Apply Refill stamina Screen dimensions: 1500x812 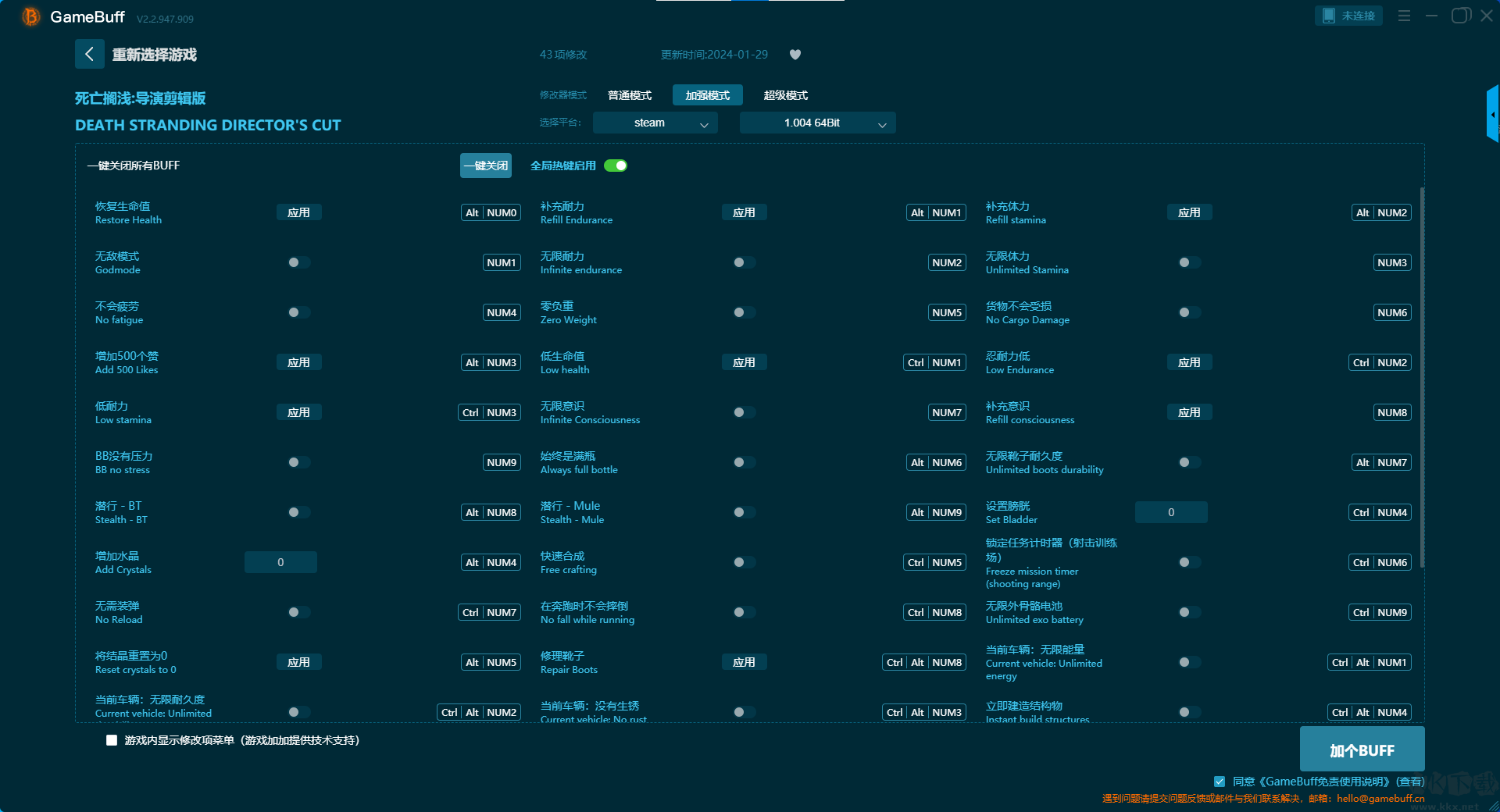1189,212
